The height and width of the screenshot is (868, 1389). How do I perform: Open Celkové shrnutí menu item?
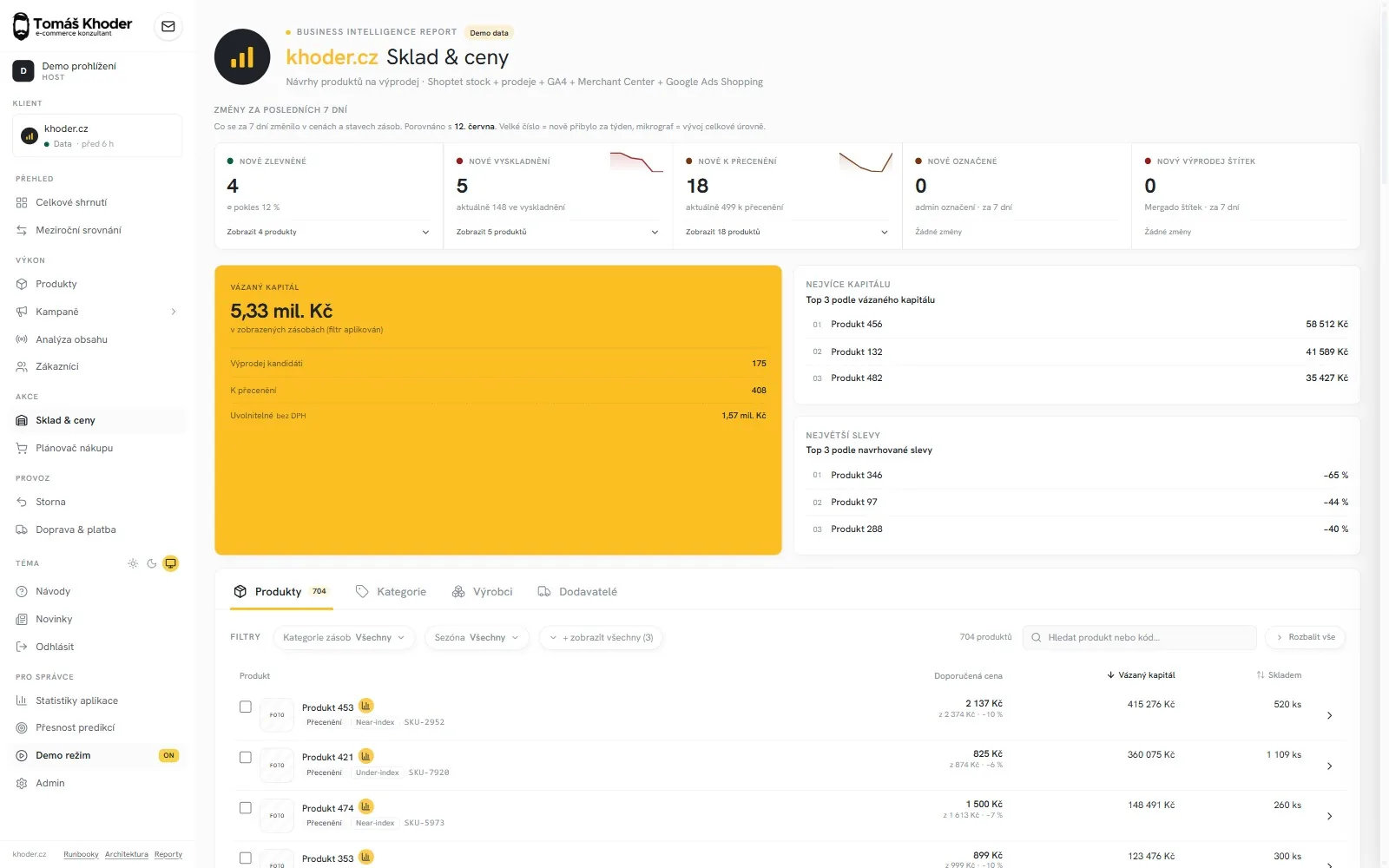98,202
